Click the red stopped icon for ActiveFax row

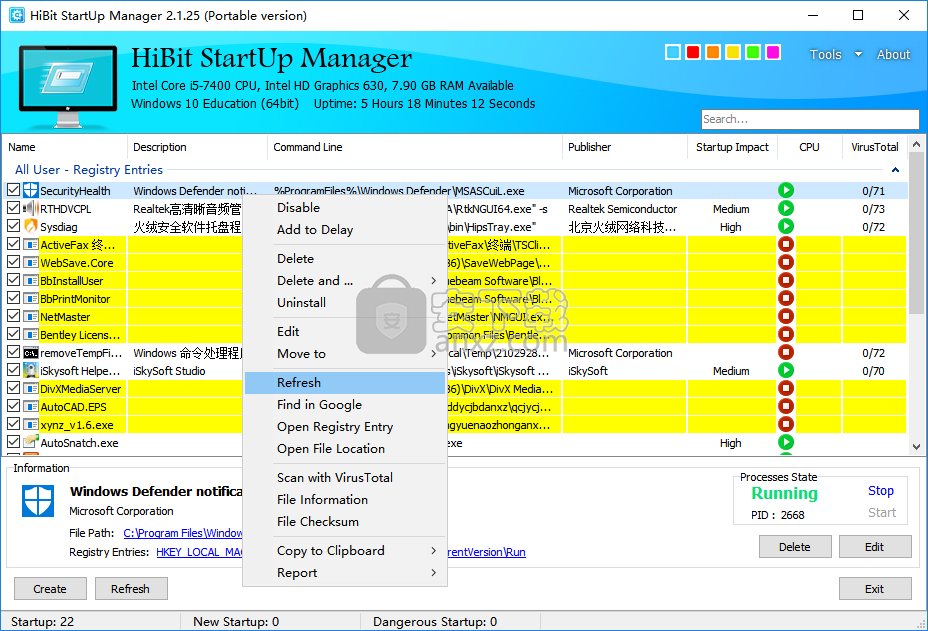(x=786, y=245)
